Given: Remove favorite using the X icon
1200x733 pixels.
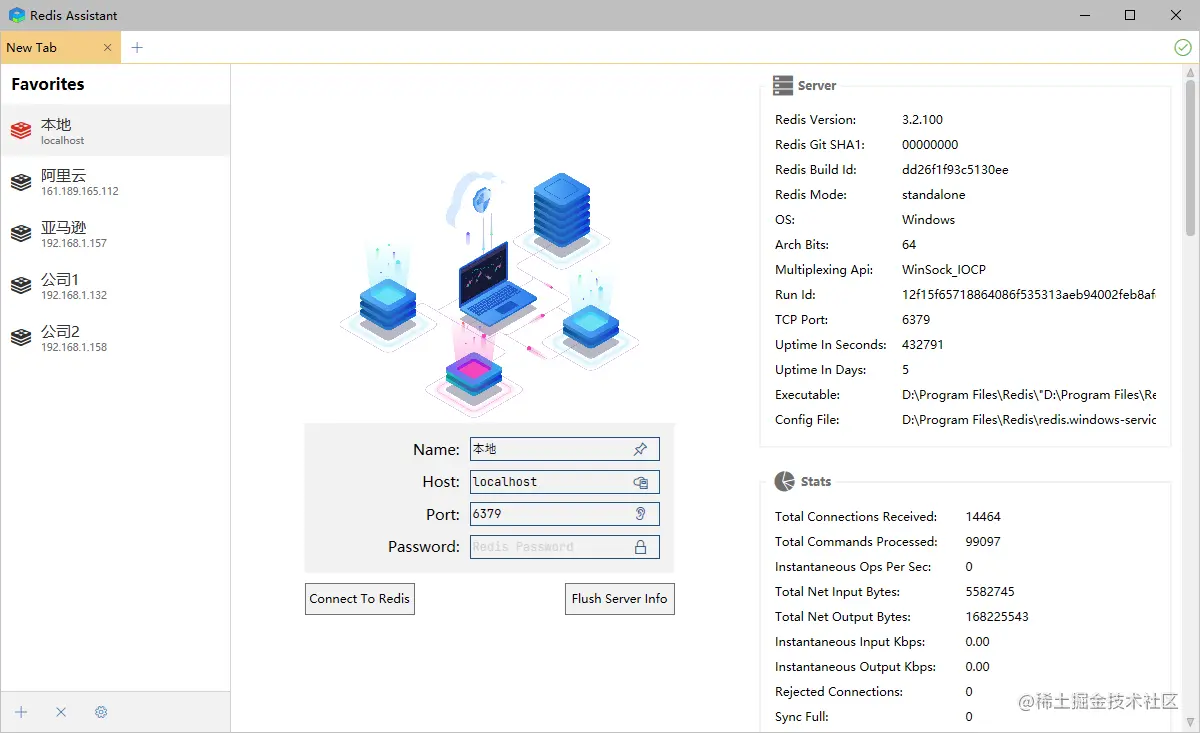Looking at the screenshot, I should point(61,712).
